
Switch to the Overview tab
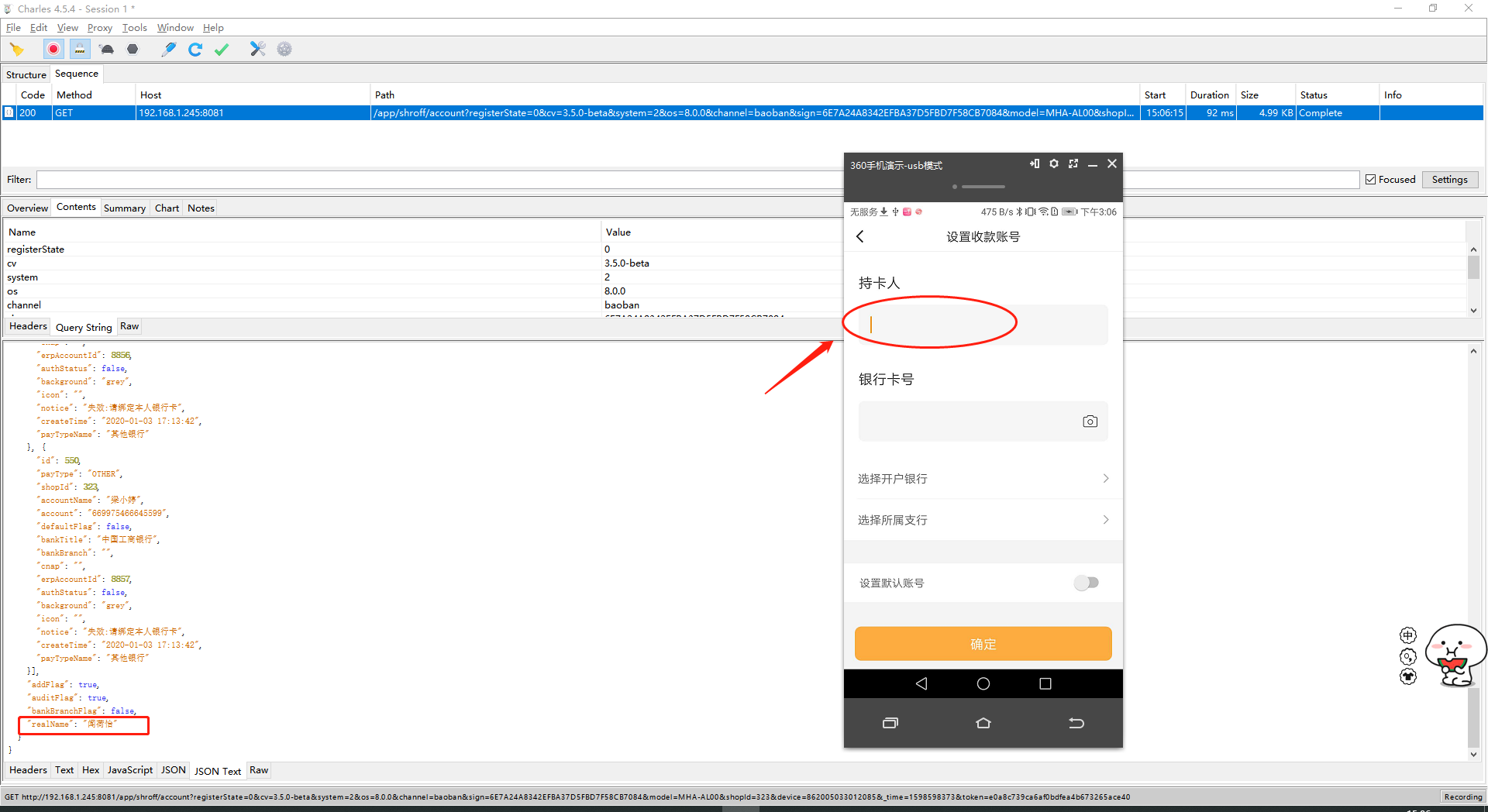click(x=27, y=208)
